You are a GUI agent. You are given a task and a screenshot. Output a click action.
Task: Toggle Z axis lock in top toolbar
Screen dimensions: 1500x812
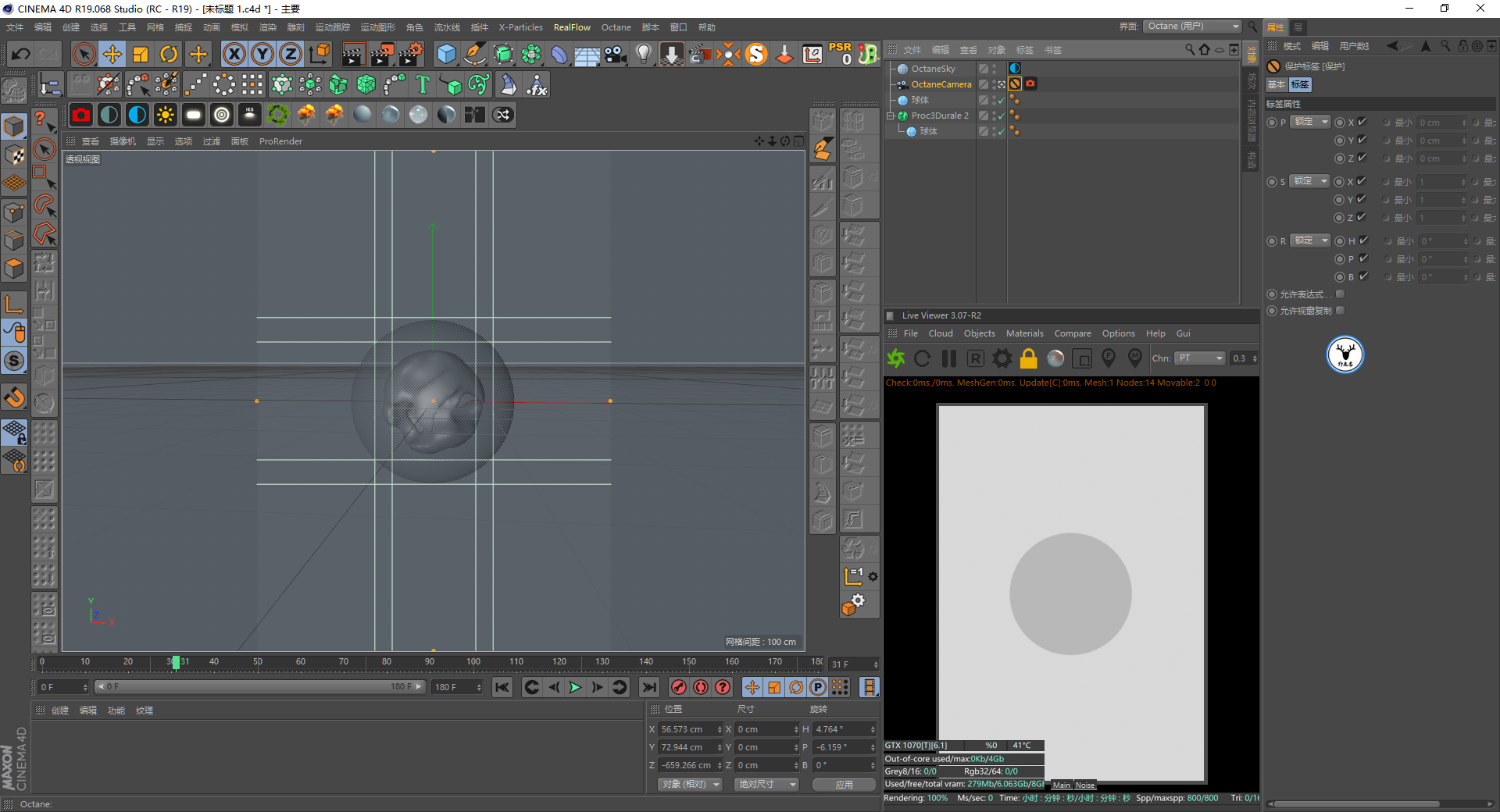[x=291, y=54]
